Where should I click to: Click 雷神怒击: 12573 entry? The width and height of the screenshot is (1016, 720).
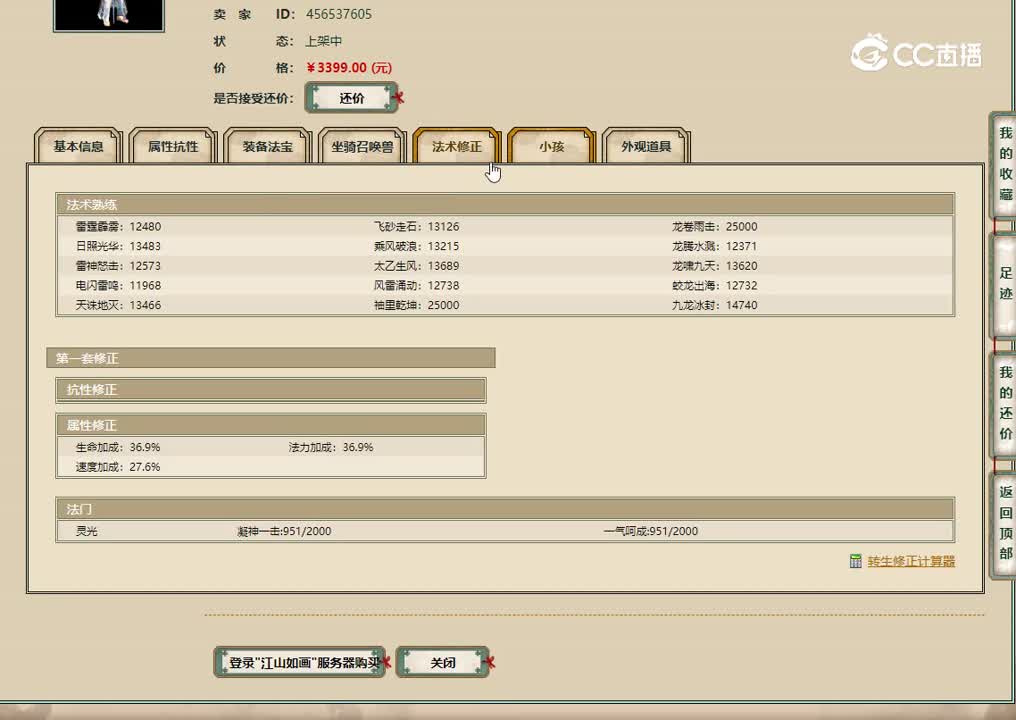point(118,266)
